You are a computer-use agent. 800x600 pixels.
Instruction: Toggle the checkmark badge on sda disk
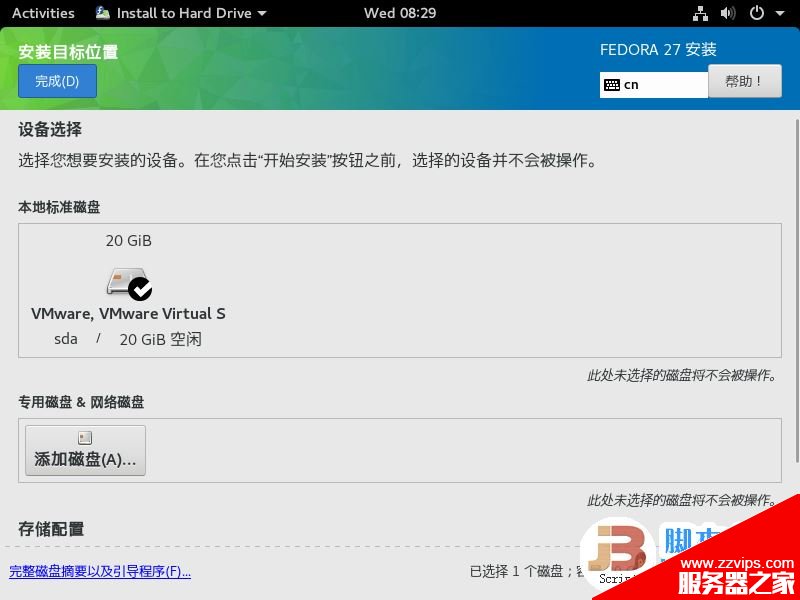[140, 289]
